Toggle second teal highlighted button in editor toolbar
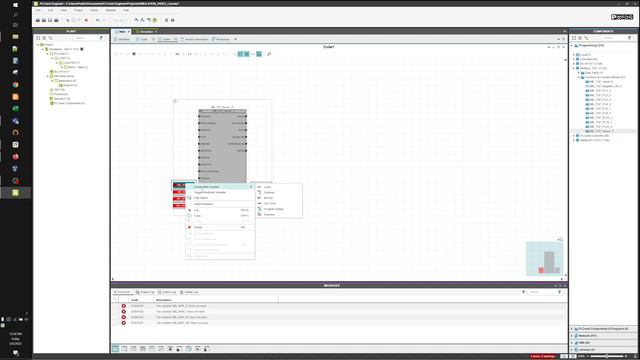This screenshot has height=360, width=640. click(247, 54)
